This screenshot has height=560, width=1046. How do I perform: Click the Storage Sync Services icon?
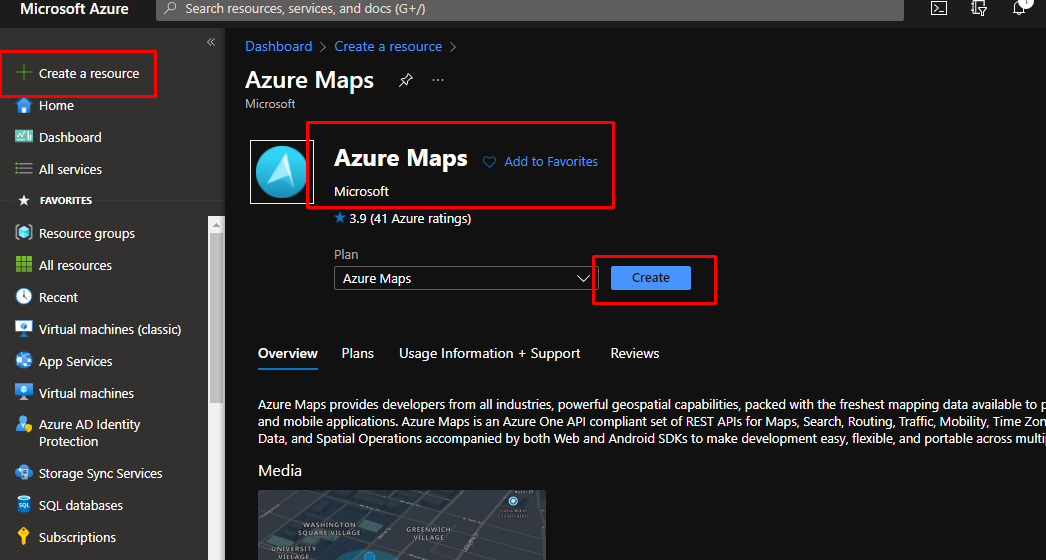click(x=23, y=473)
